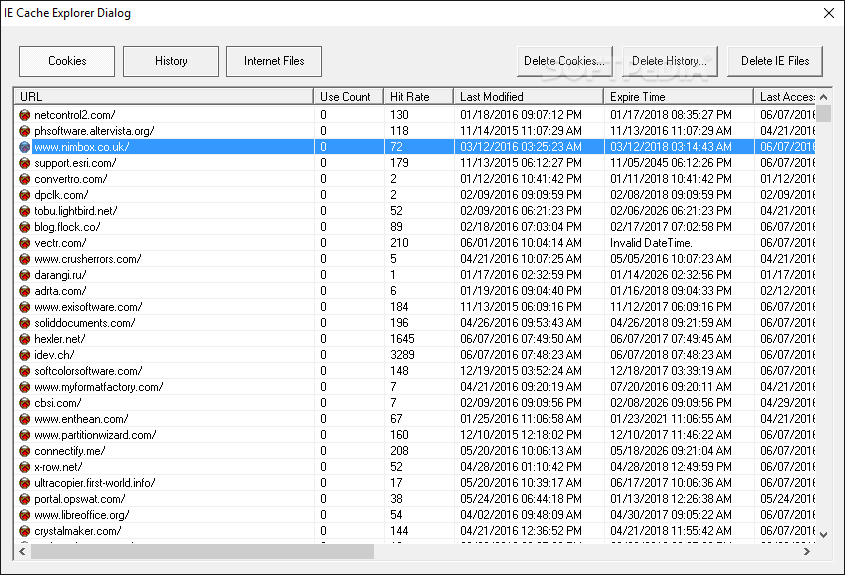Click the icon beside adrta.com/
Screen dimensions: 845x575
coord(24,291)
